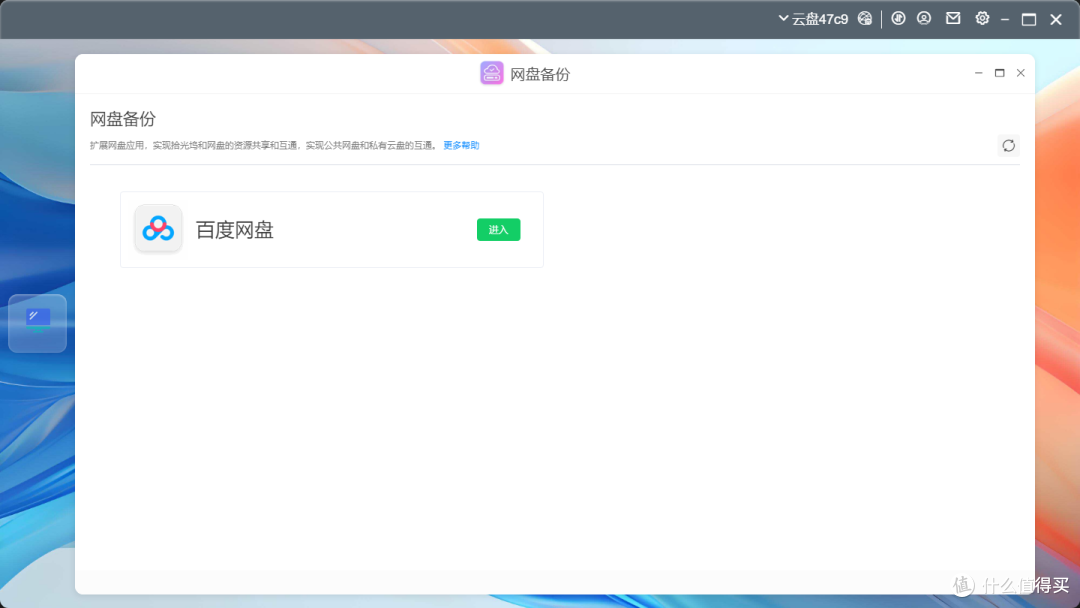The width and height of the screenshot is (1080, 608).
Task: Minimize the outer client window
Action: (x=1005, y=20)
